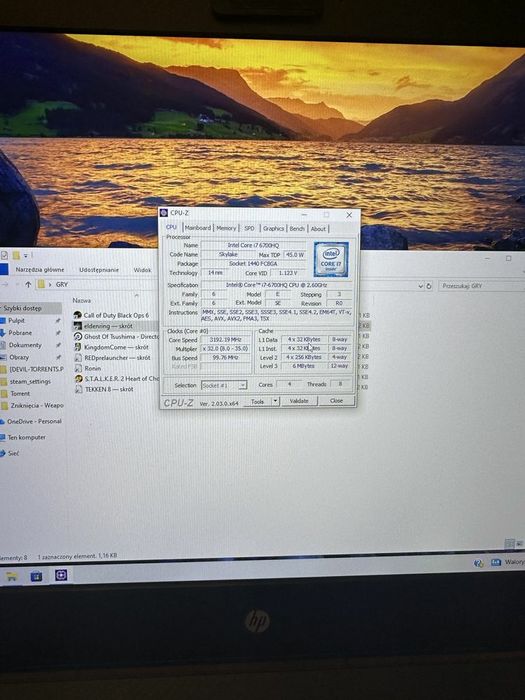The image size is (525, 700).
Task: Switch to CPU tab in CPU-Z
Action: 171,227
